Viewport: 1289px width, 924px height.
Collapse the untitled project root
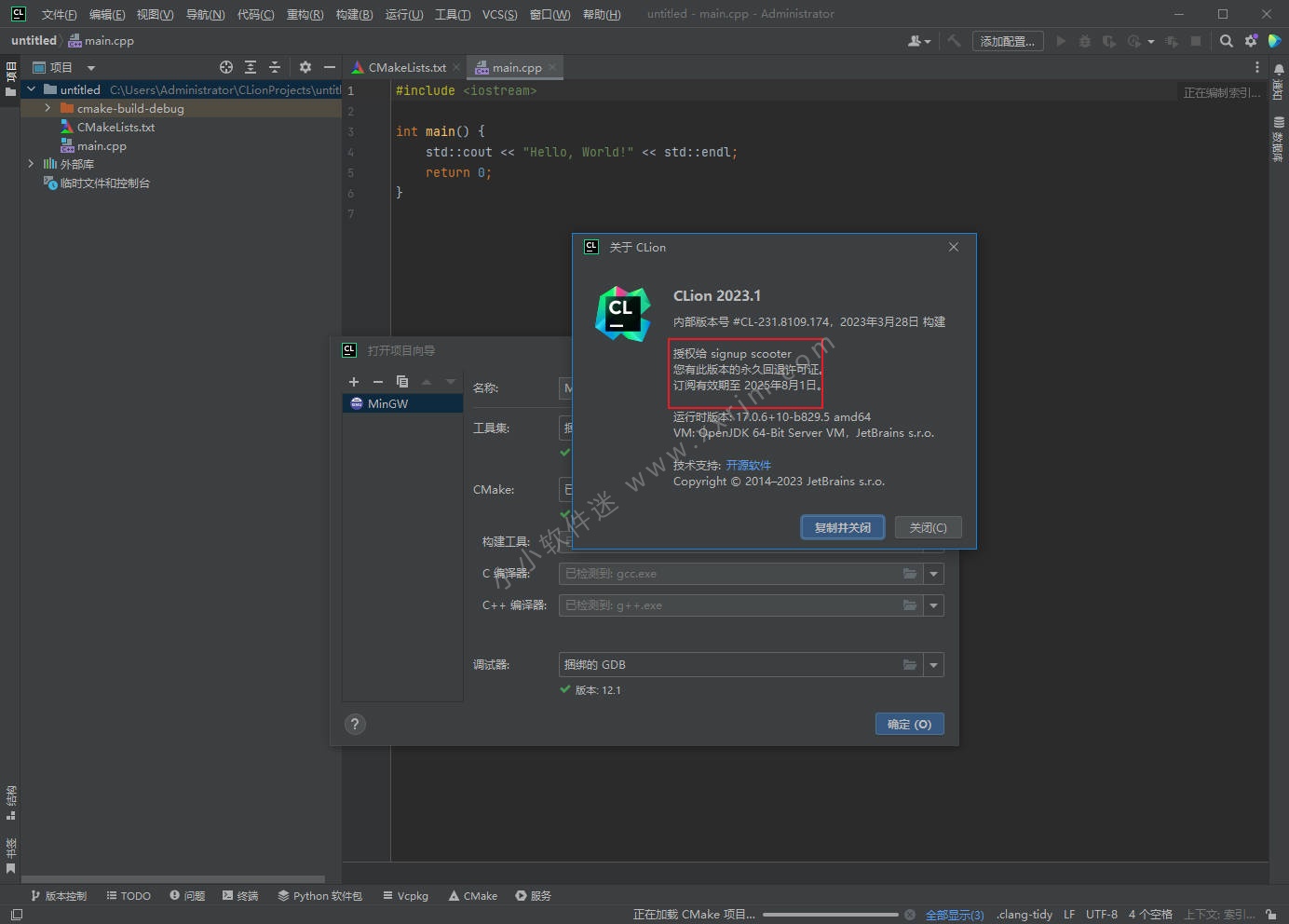(x=32, y=89)
